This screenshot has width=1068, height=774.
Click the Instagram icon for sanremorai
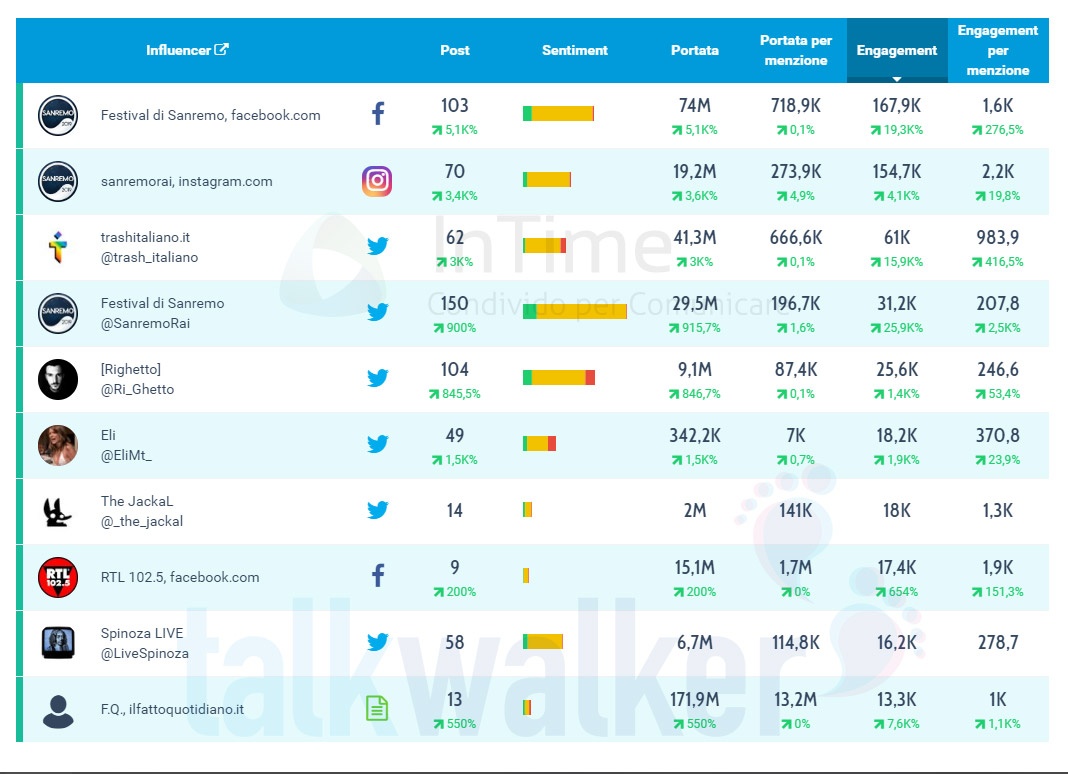click(377, 181)
